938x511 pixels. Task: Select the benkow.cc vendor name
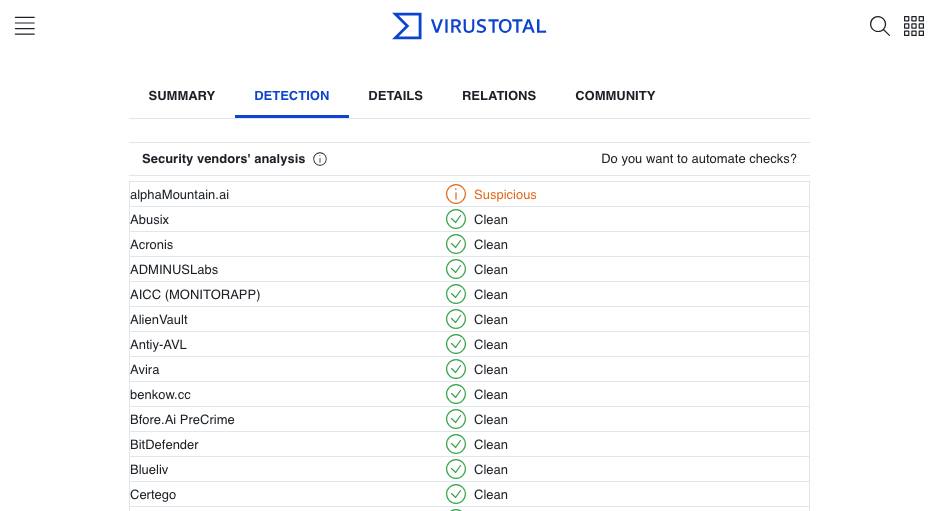160,395
